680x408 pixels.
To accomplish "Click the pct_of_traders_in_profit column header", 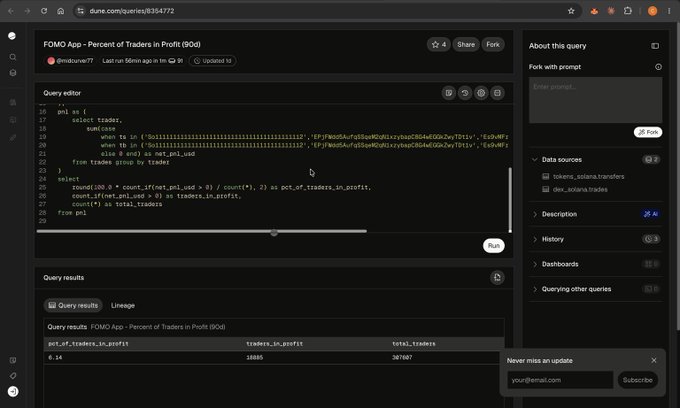I will point(88,344).
